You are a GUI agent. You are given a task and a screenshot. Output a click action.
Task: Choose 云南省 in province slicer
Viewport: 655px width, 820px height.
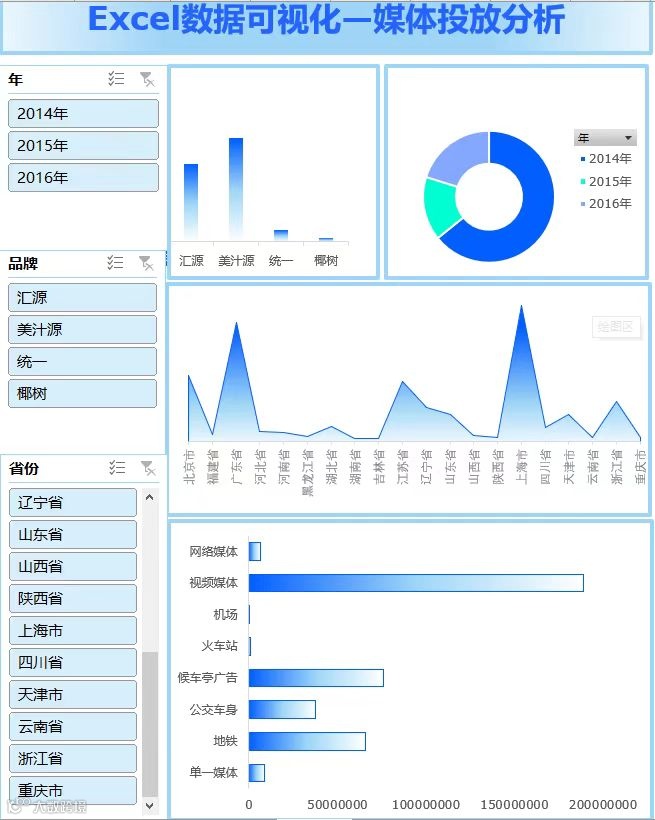(73, 726)
